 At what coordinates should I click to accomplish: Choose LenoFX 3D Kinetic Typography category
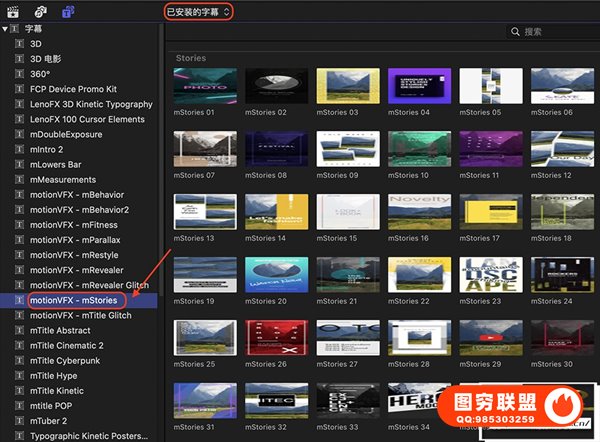tap(91, 105)
